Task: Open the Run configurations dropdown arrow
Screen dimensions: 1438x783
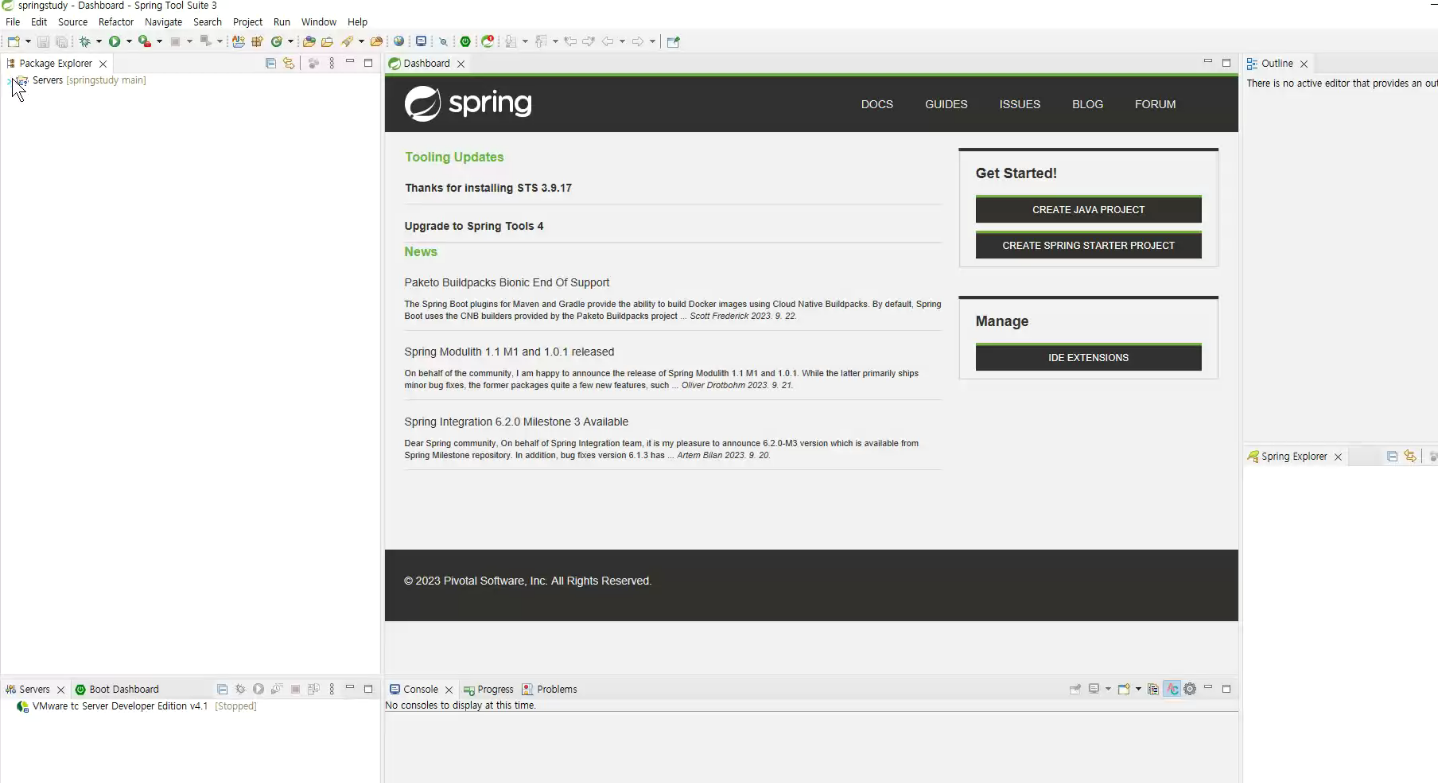Action: click(x=129, y=42)
